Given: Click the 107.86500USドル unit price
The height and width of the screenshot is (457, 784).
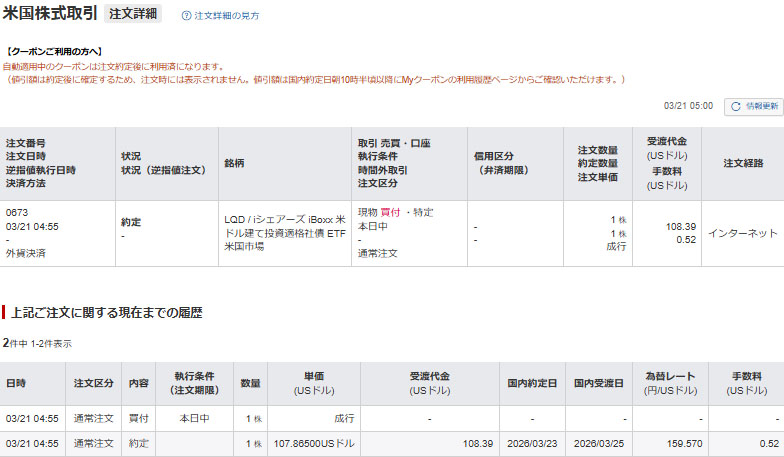Looking at the screenshot, I should pos(314,443).
